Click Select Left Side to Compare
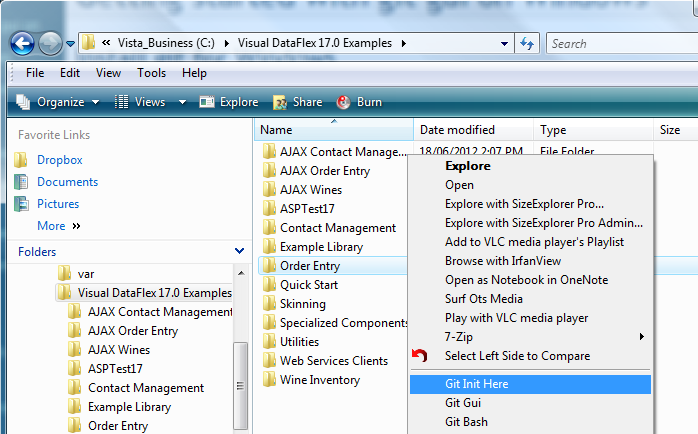Image resolution: width=698 pixels, height=434 pixels. tap(517, 356)
